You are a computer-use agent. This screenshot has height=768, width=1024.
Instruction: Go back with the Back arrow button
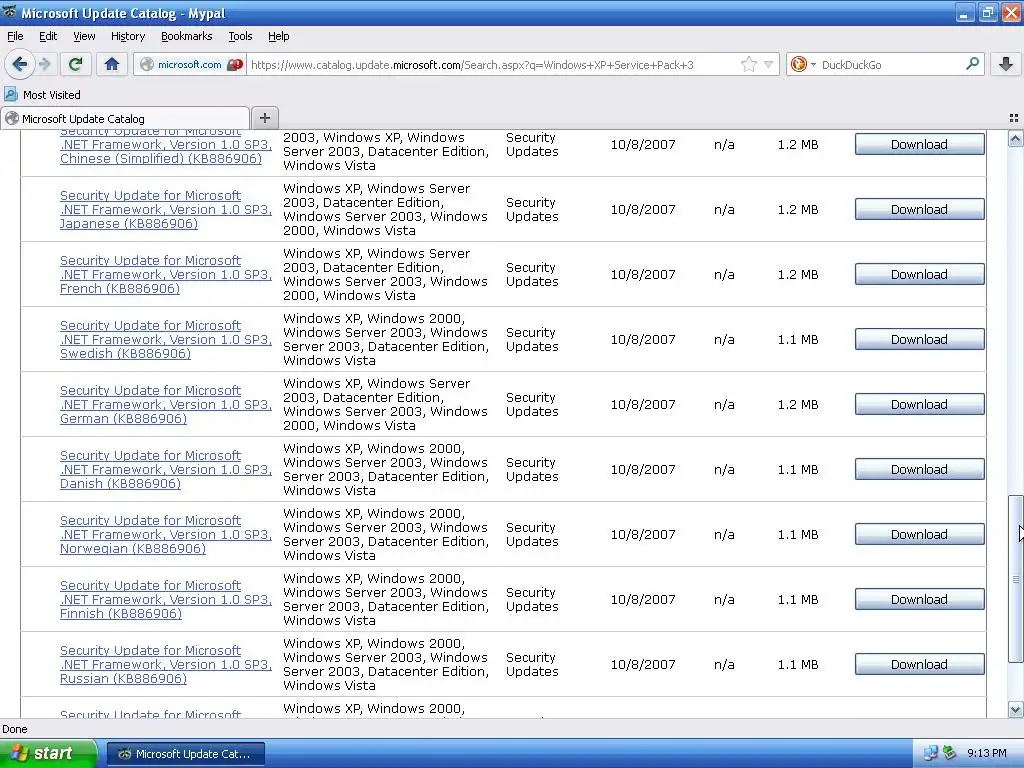click(x=19, y=64)
